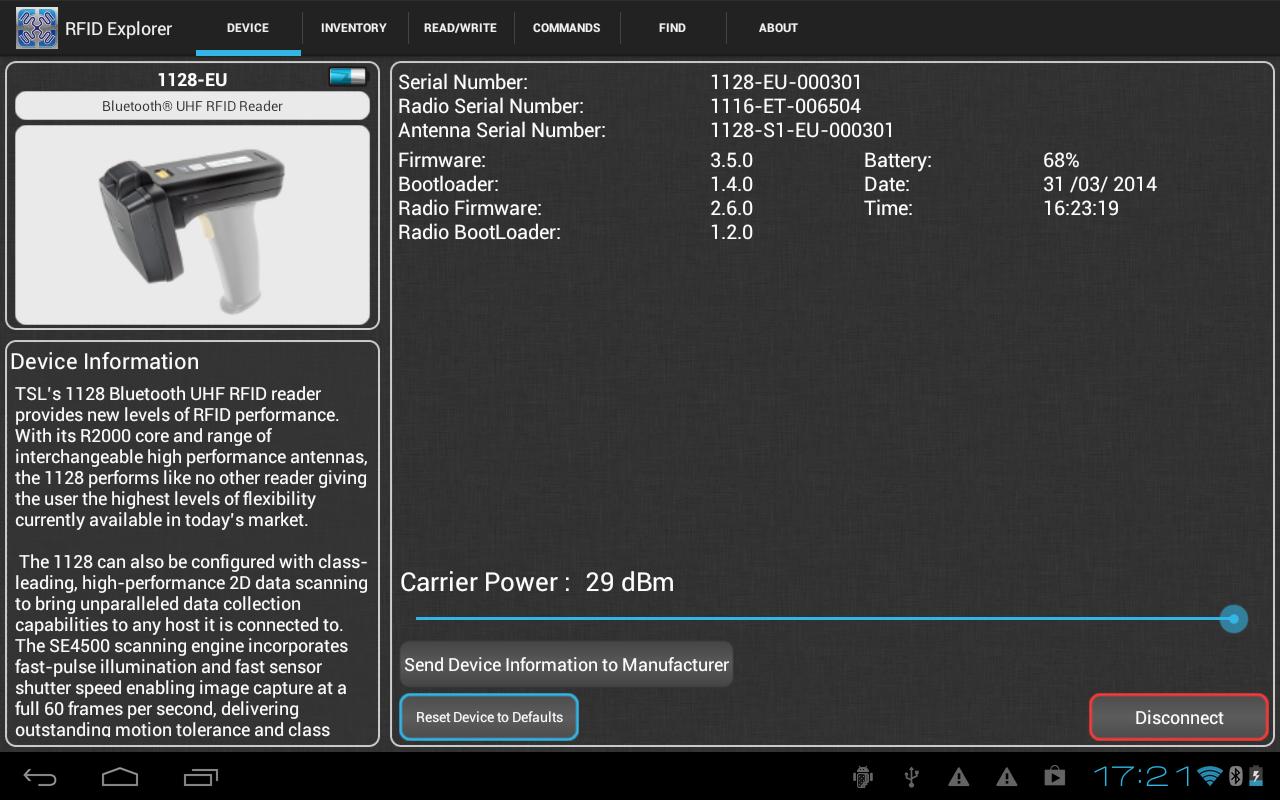Tap the Wi-Fi status icon
Image resolution: width=1280 pixels, height=800 pixels.
click(x=1210, y=777)
